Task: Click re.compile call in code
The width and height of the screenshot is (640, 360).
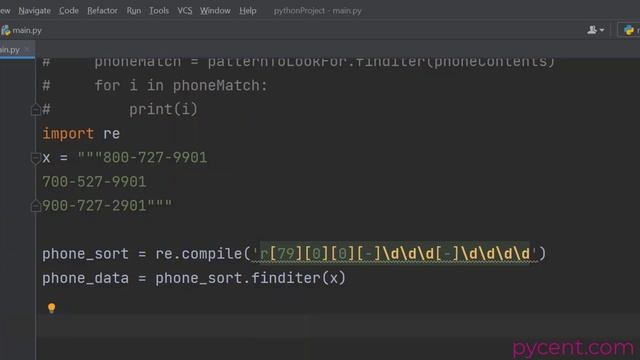Action: [199, 254]
